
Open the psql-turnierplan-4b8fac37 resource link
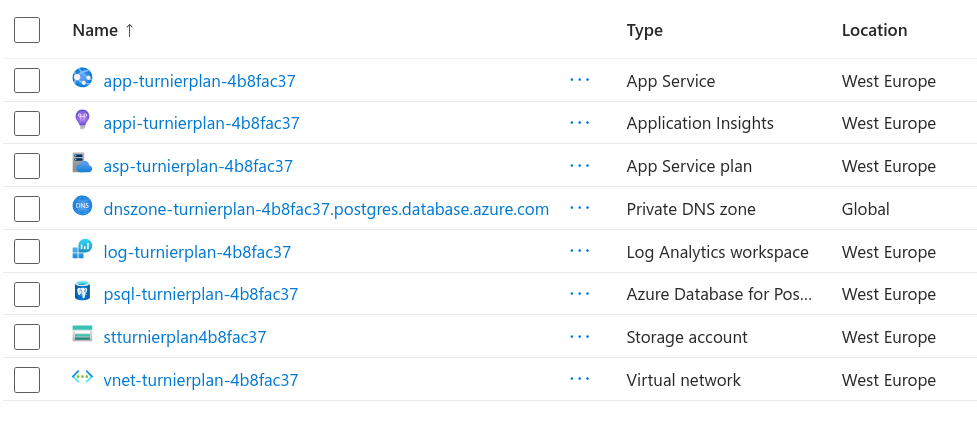coord(201,294)
